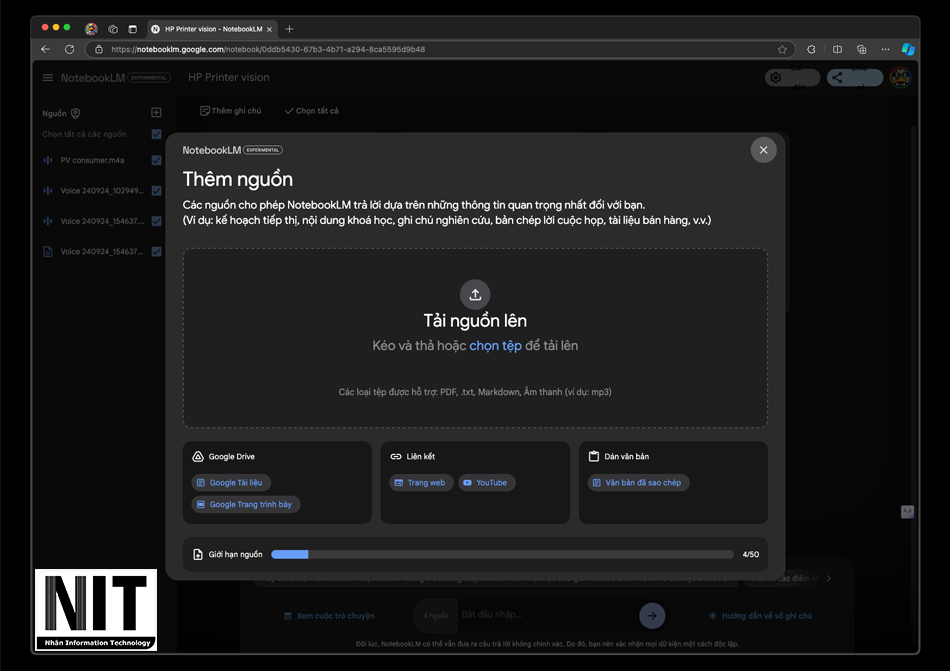Click the chevron right of suggested questions
The height and width of the screenshot is (671, 950).
click(829, 578)
